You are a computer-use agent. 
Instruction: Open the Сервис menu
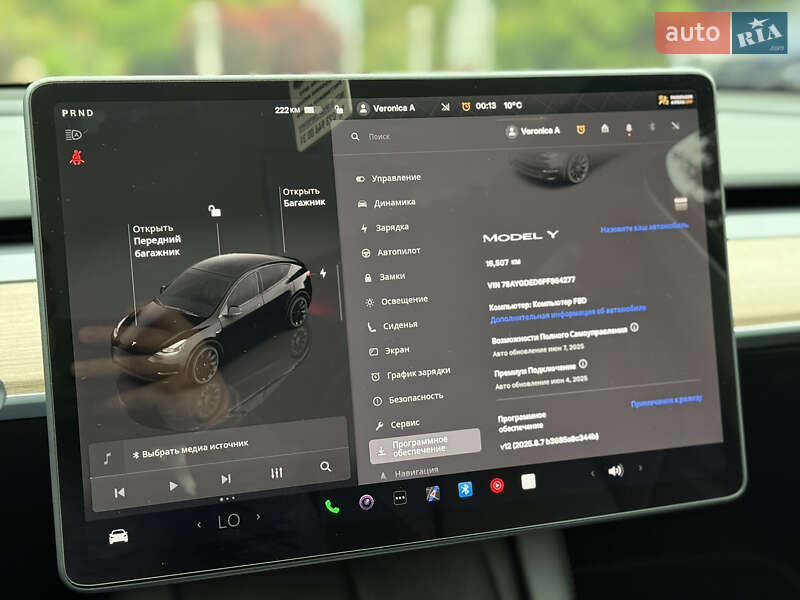pos(397,424)
